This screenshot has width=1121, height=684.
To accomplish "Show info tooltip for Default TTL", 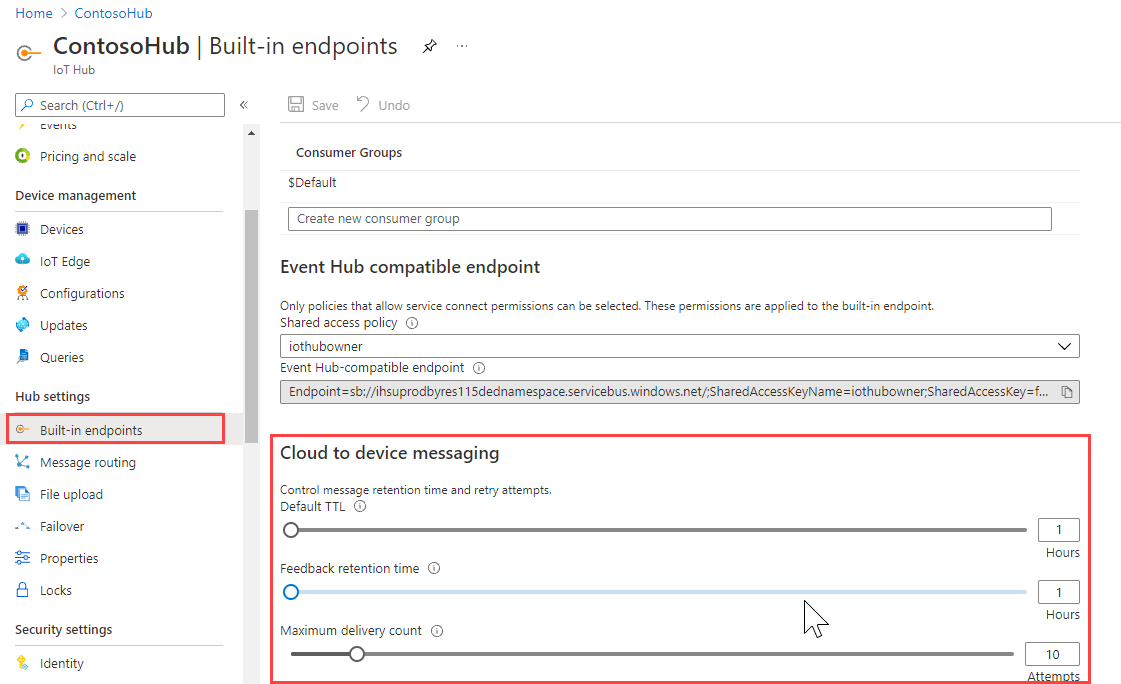I will point(360,506).
